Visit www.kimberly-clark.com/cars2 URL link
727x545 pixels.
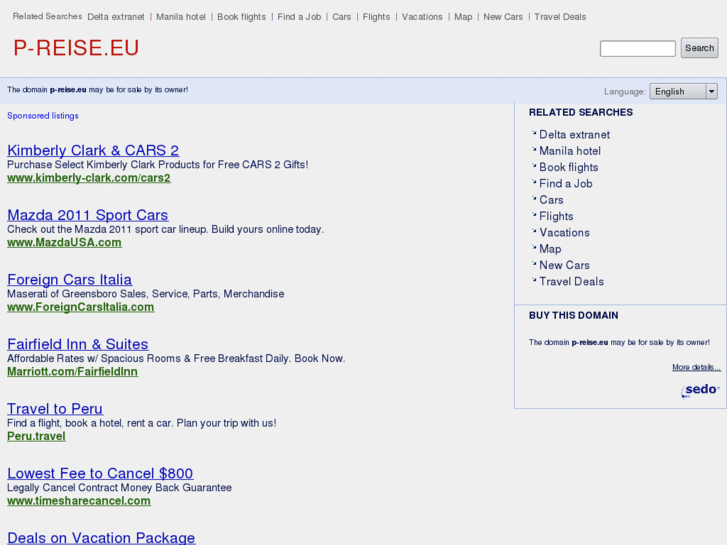[89, 178]
